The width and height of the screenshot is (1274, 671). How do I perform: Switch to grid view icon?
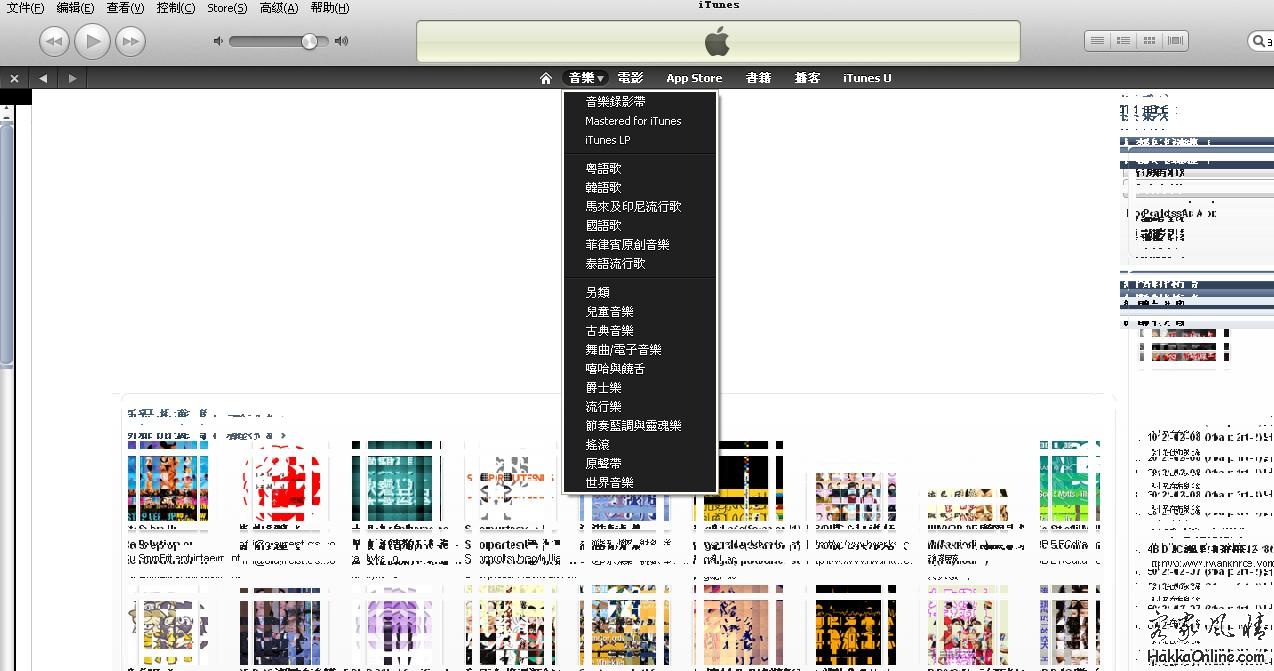(1150, 41)
